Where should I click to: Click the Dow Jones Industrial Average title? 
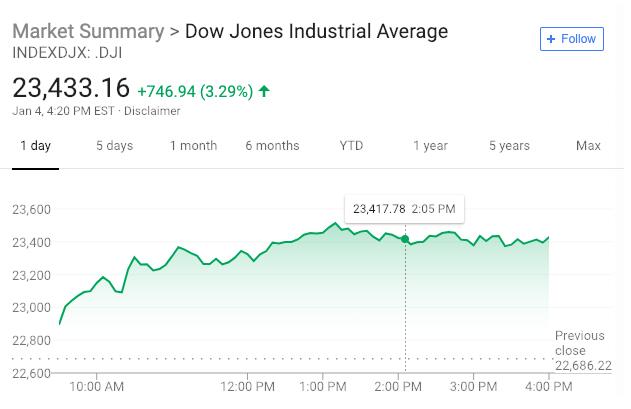316,31
